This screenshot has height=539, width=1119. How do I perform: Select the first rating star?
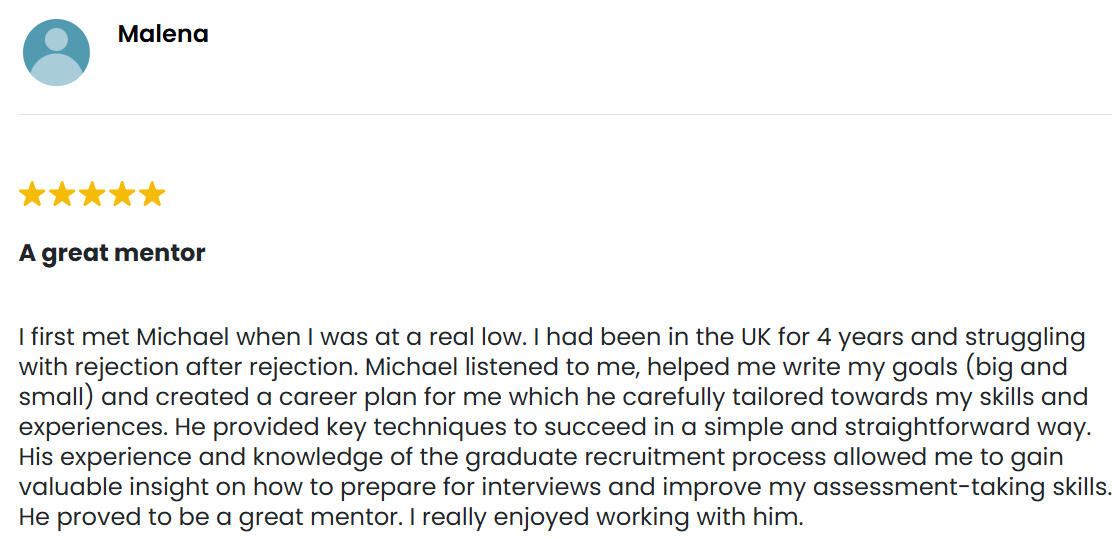click(x=32, y=194)
